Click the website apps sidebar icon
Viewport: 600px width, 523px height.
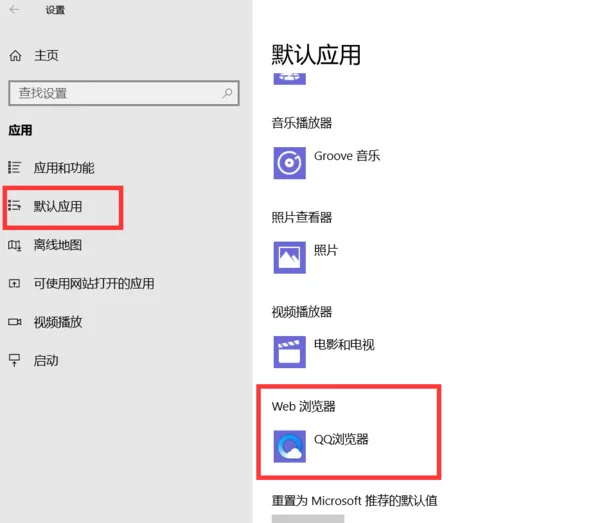click(15, 283)
